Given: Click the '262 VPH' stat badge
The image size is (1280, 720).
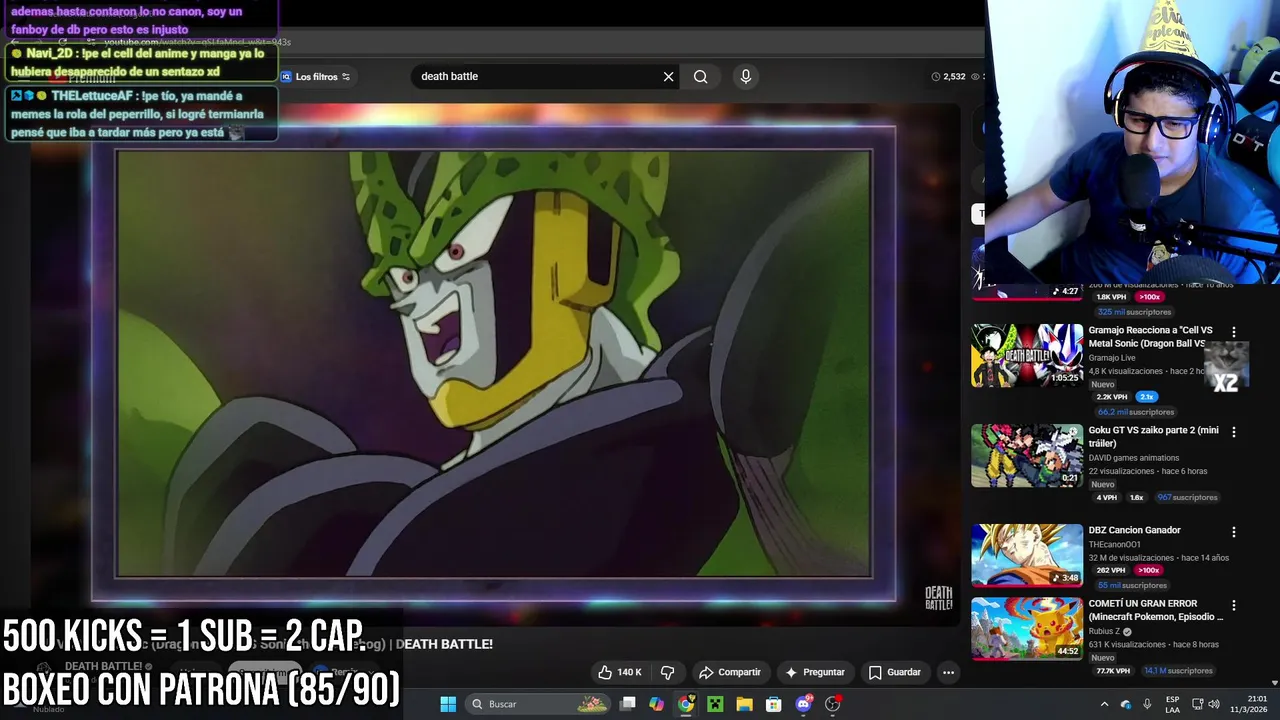Looking at the screenshot, I should [1110, 570].
